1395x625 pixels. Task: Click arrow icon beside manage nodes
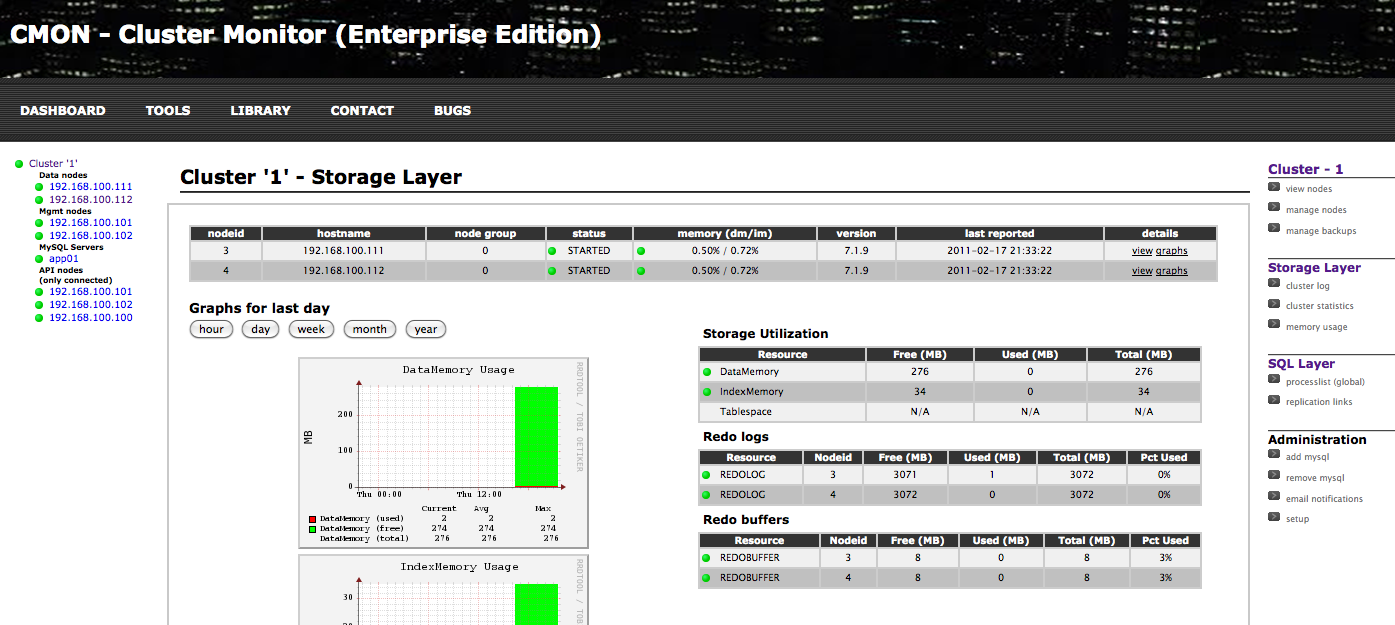coord(1274,207)
